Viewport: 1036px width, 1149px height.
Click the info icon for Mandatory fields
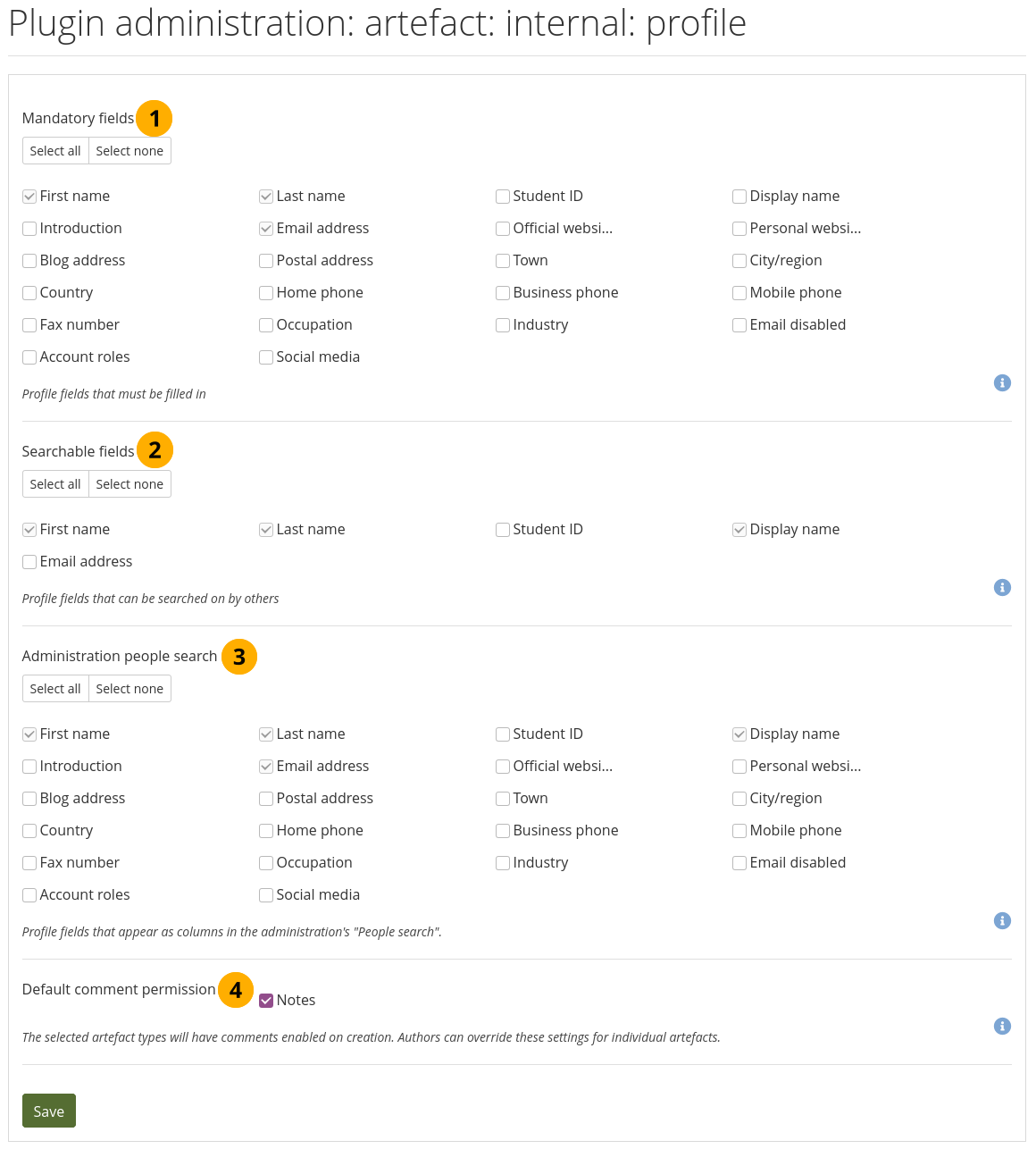[1002, 383]
